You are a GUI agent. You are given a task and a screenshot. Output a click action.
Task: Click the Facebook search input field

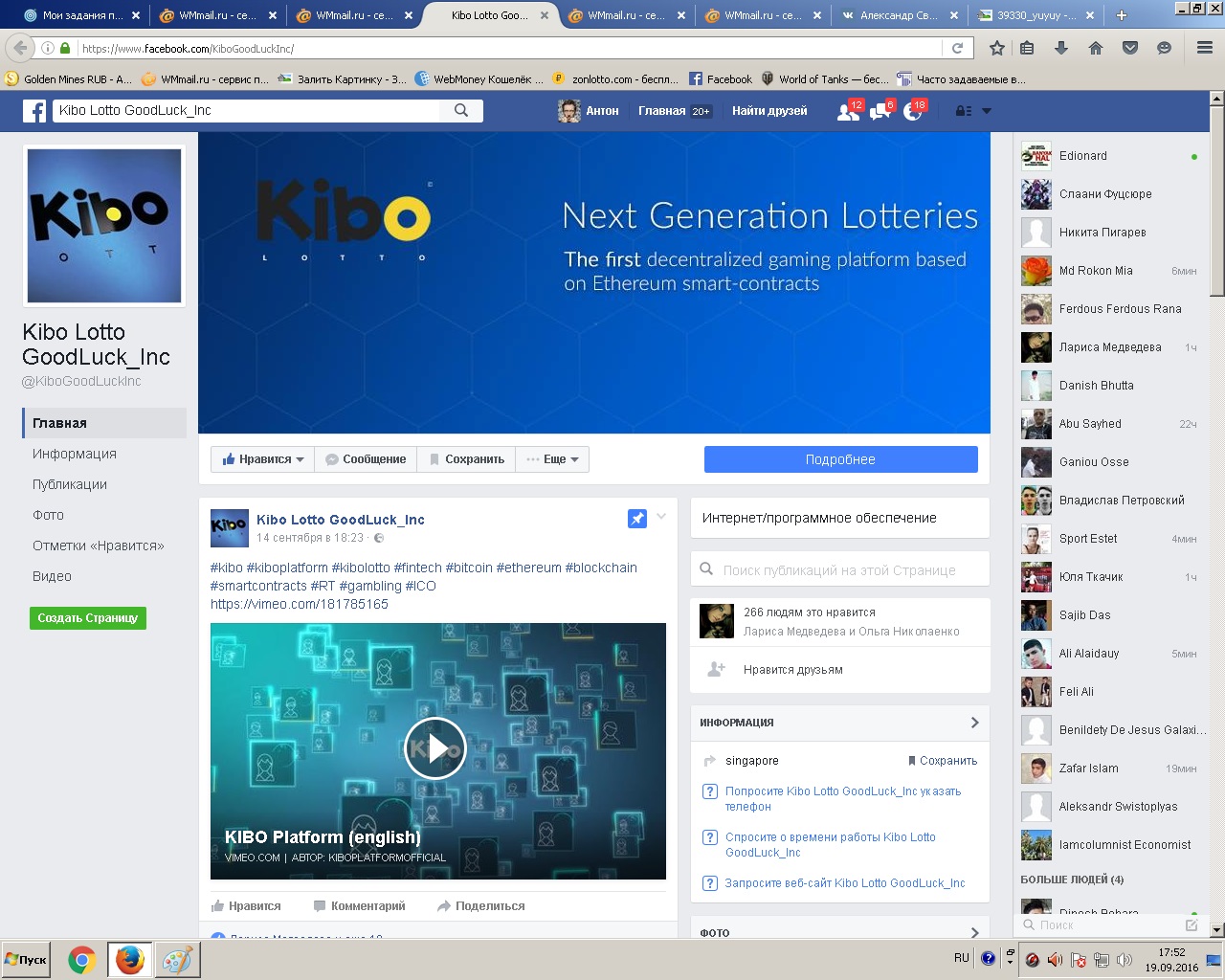[246, 111]
